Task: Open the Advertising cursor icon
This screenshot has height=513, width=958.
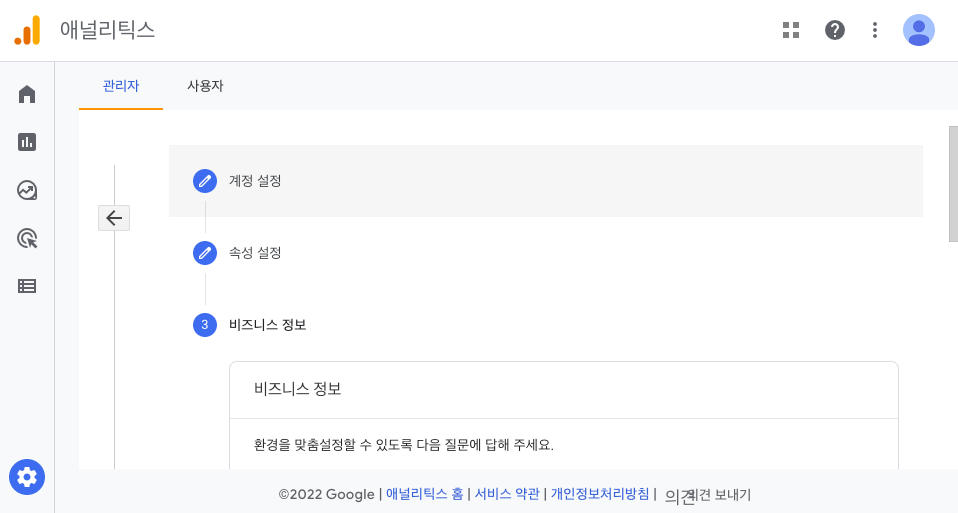Action: click(27, 238)
